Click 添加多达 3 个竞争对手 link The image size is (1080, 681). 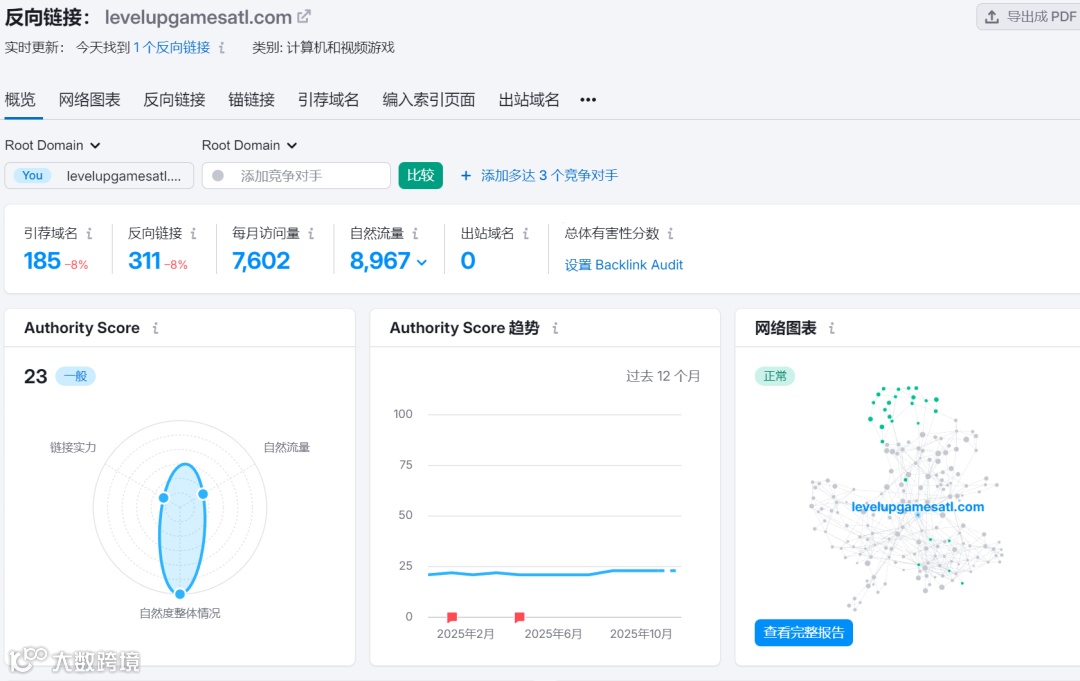[550, 176]
